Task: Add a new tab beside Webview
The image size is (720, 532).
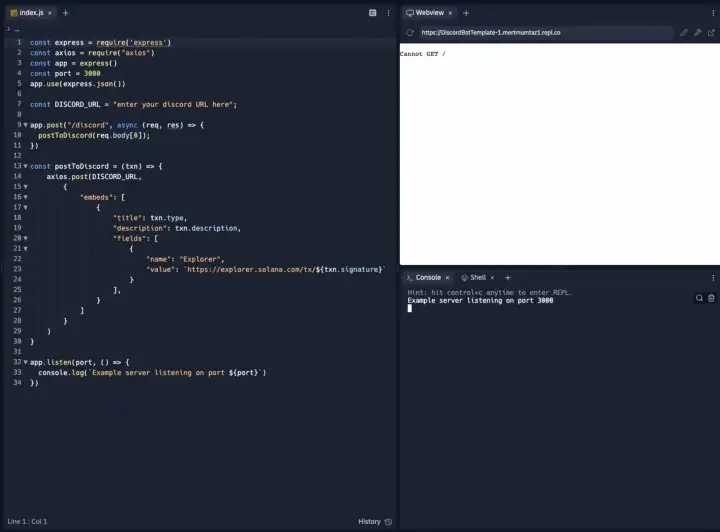Action: click(x=466, y=13)
